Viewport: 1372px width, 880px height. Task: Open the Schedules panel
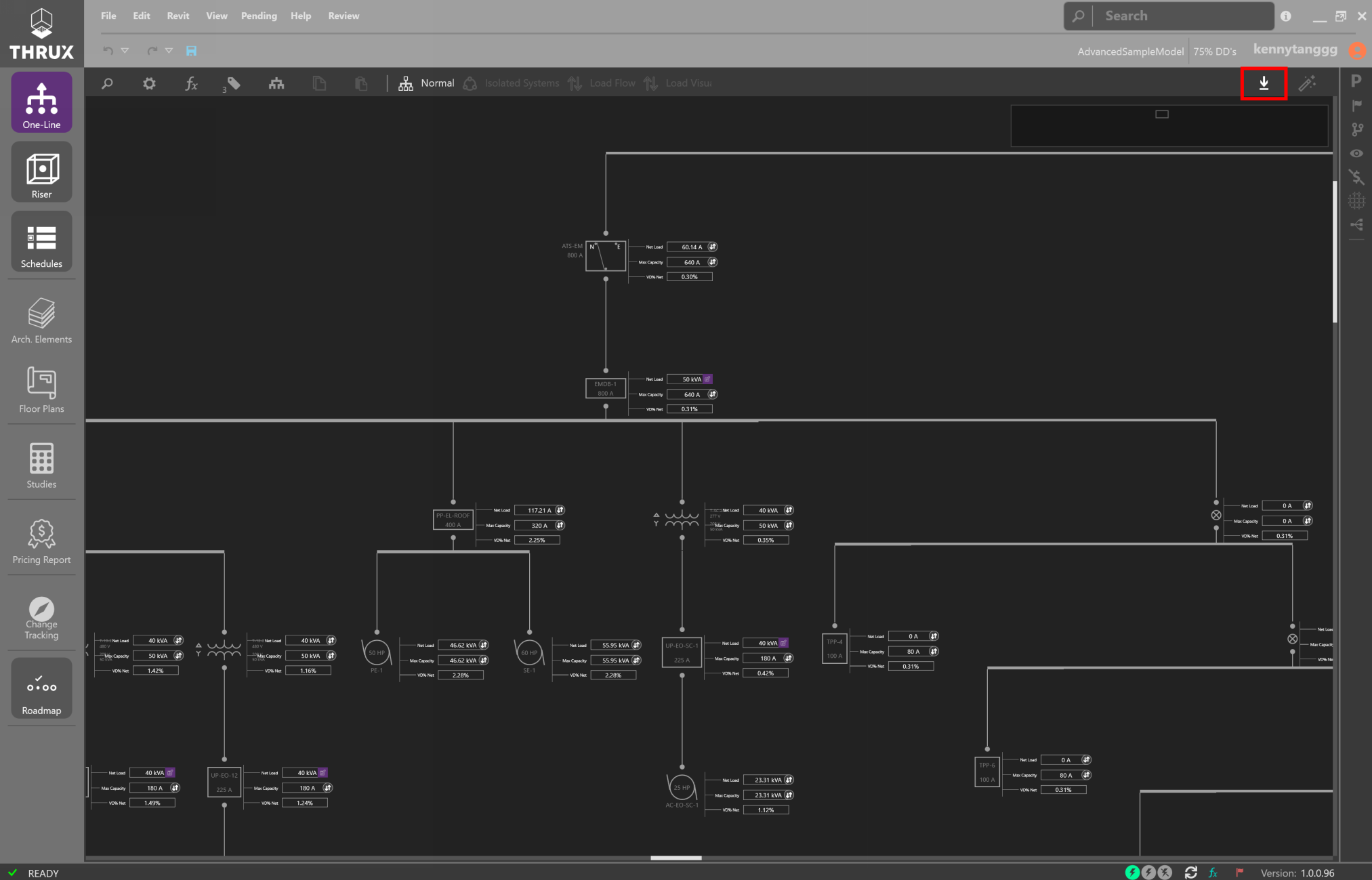pos(41,241)
